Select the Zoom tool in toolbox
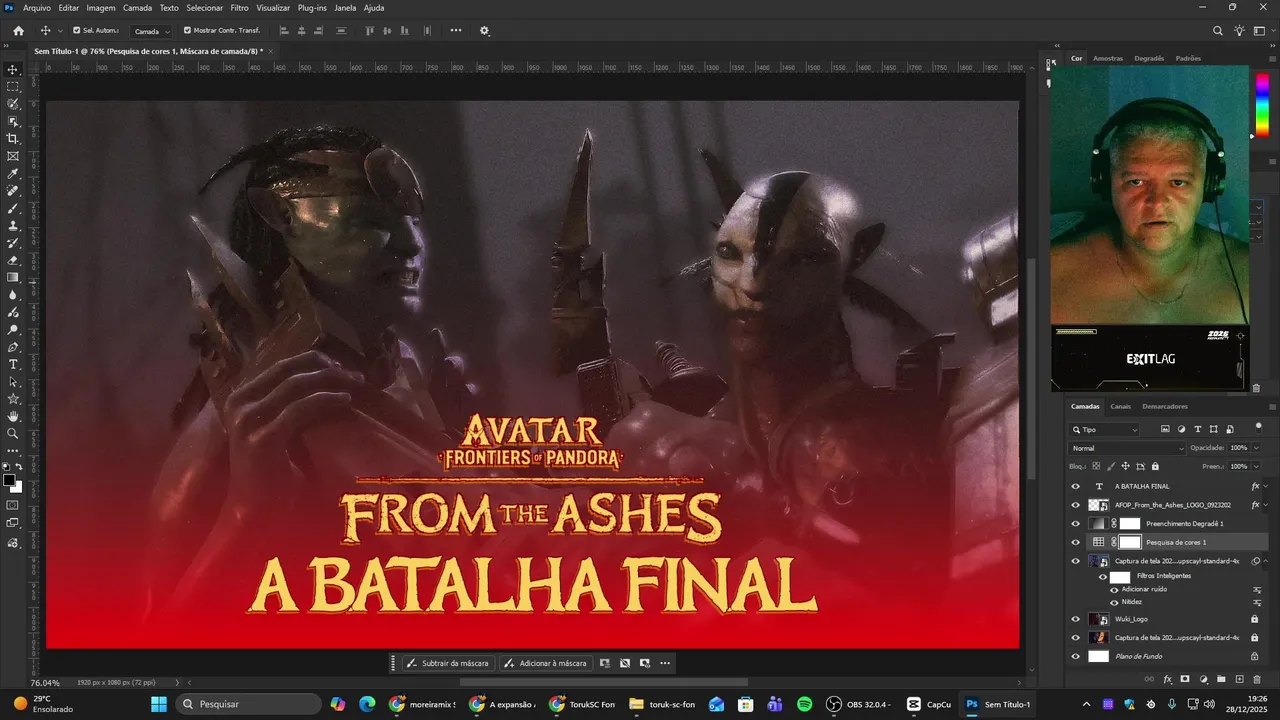This screenshot has height=720, width=1280. 13,433
